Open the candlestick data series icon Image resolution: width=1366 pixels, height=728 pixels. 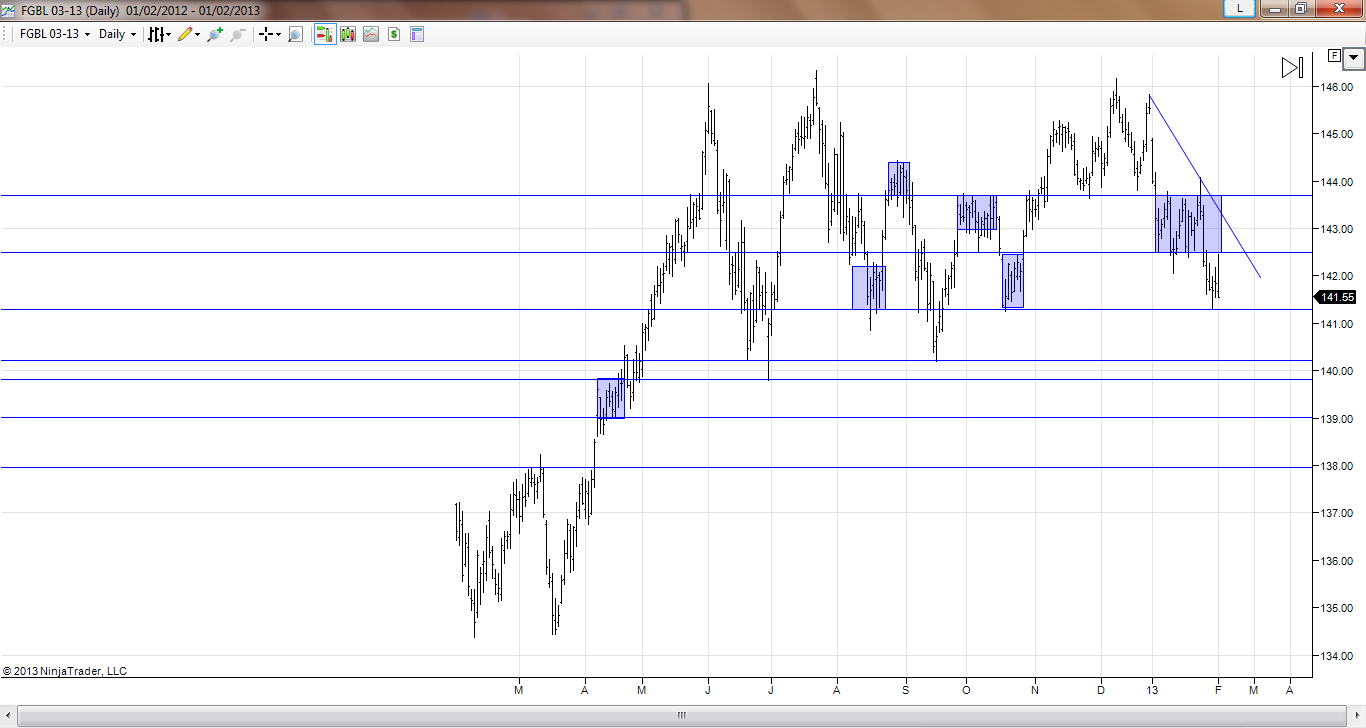[x=348, y=34]
